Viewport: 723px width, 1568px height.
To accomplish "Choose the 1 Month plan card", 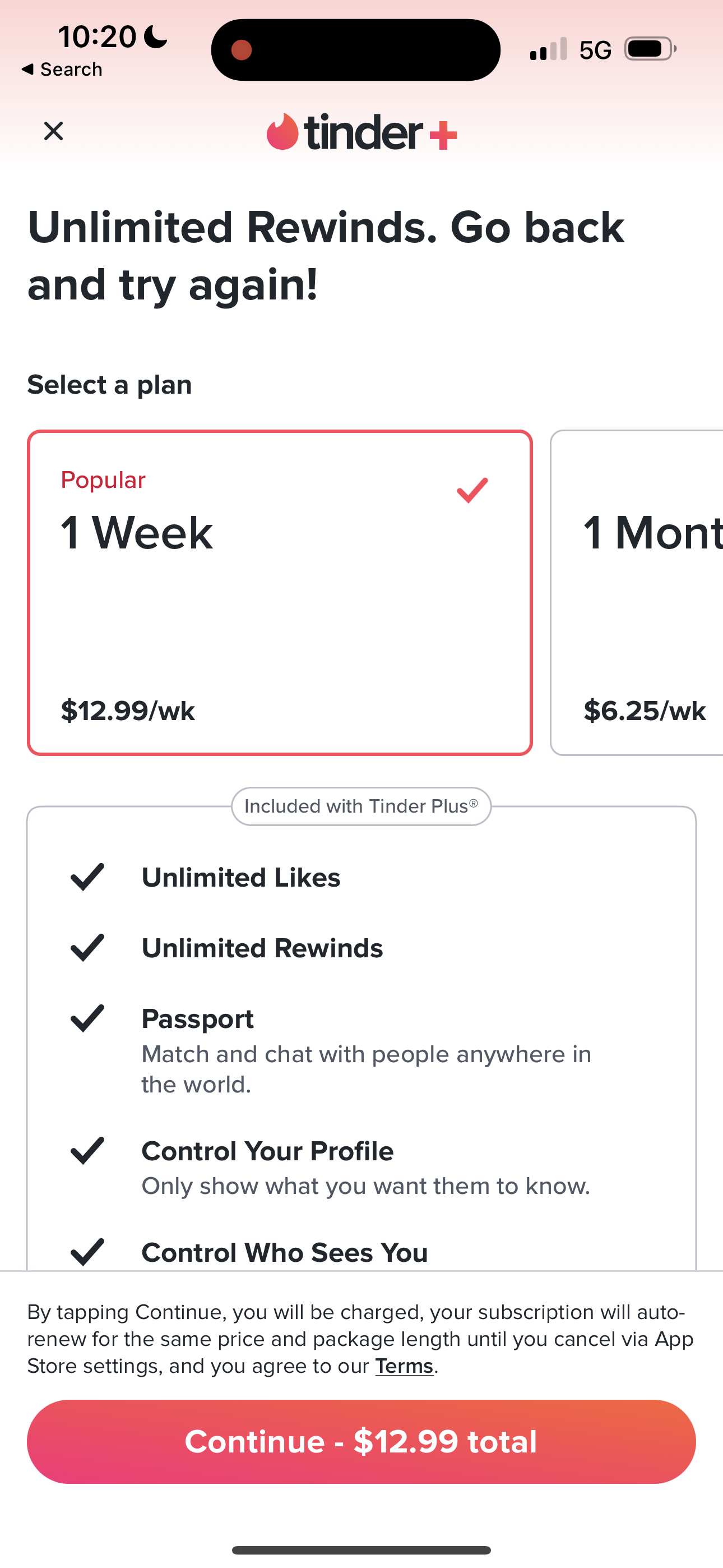I will pos(637,592).
